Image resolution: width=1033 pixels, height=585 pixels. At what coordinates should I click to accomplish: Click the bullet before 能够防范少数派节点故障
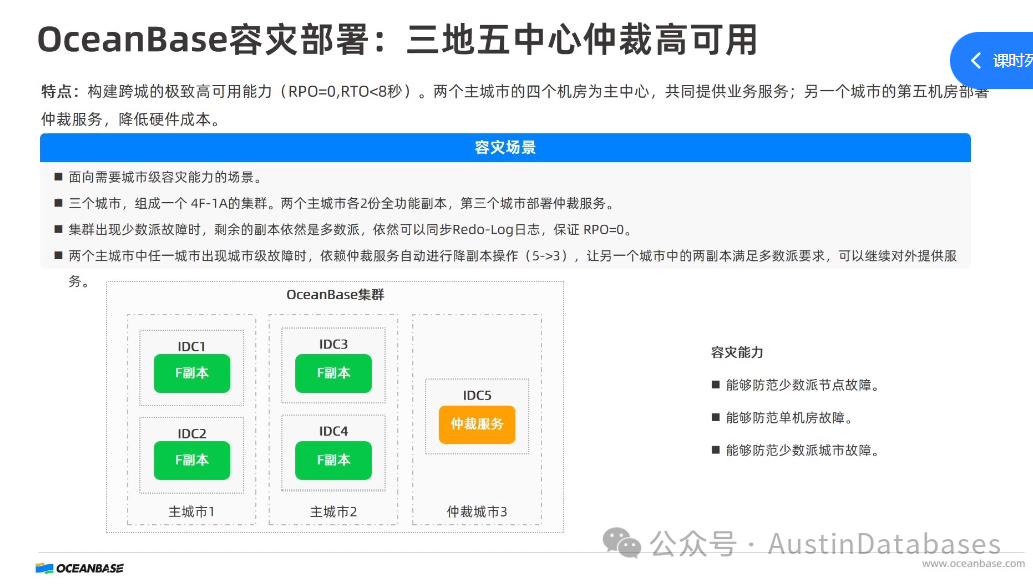pyautogui.click(x=715, y=384)
